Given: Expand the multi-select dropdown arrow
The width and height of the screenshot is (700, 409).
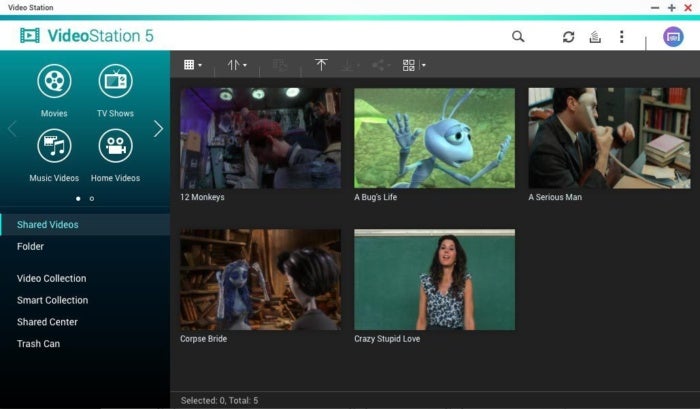Looking at the screenshot, I should (x=423, y=66).
